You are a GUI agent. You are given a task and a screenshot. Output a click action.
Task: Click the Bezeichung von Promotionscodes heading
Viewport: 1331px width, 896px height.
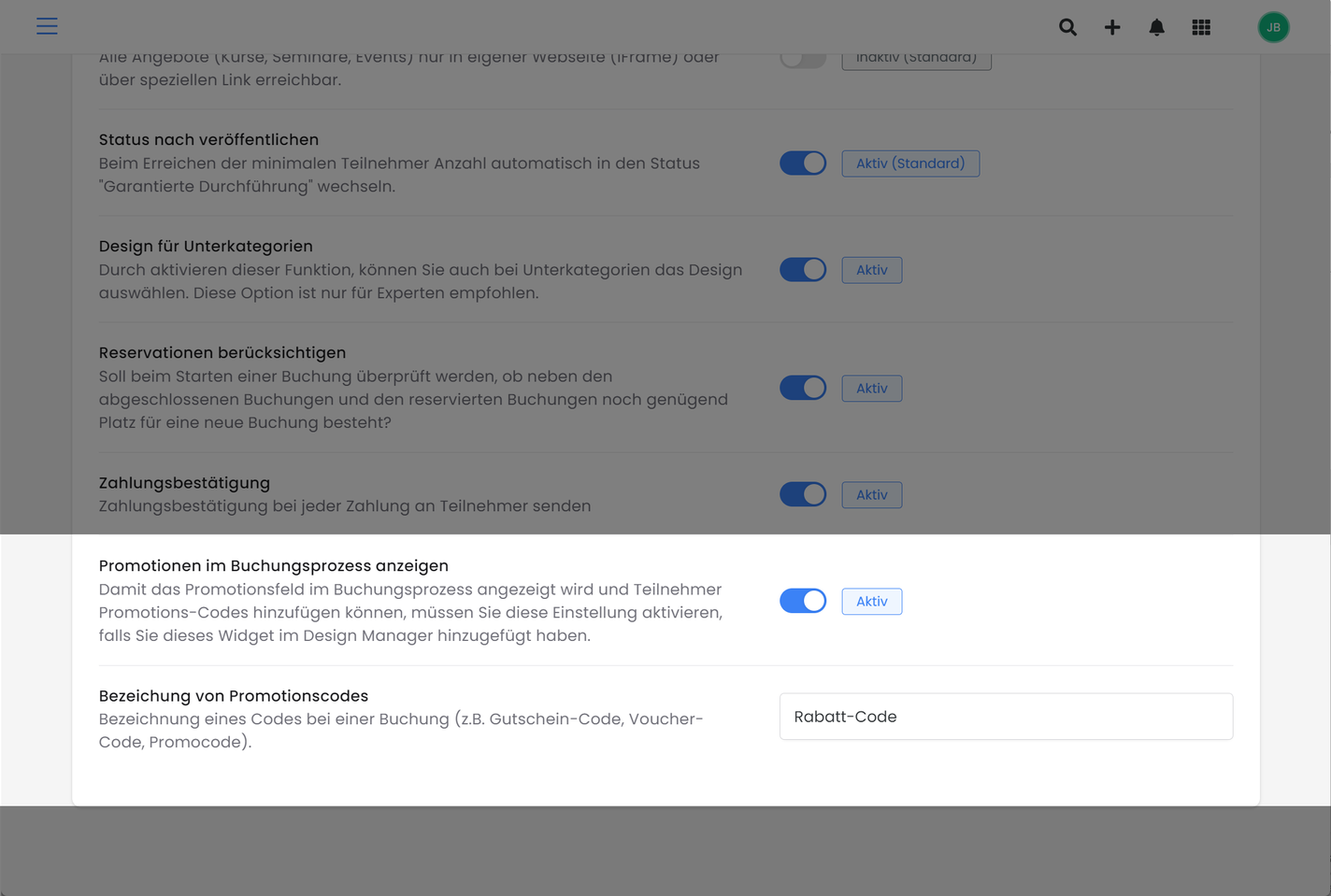234,696
